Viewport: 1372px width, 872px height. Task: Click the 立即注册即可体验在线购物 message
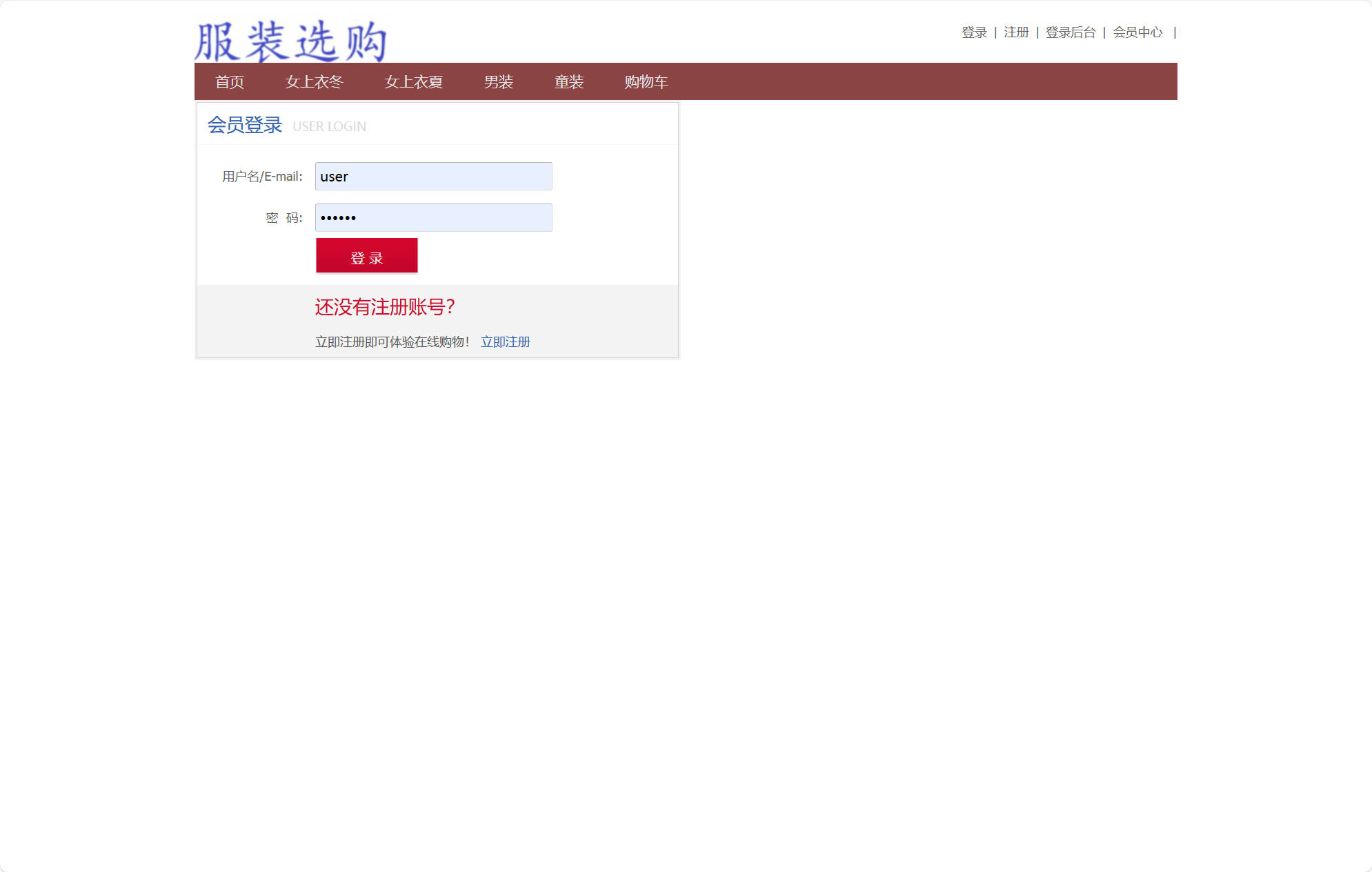coord(392,340)
